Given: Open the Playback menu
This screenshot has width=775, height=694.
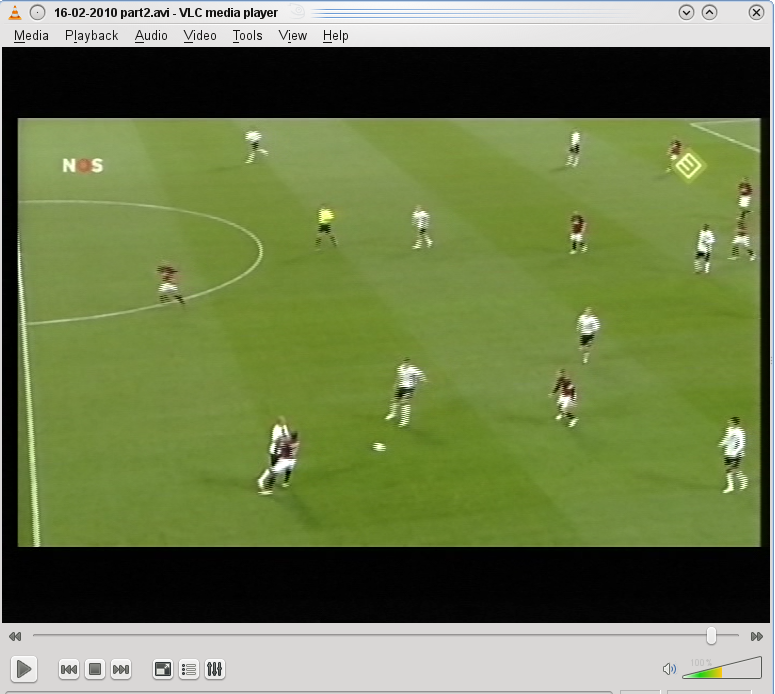Looking at the screenshot, I should tap(91, 35).
